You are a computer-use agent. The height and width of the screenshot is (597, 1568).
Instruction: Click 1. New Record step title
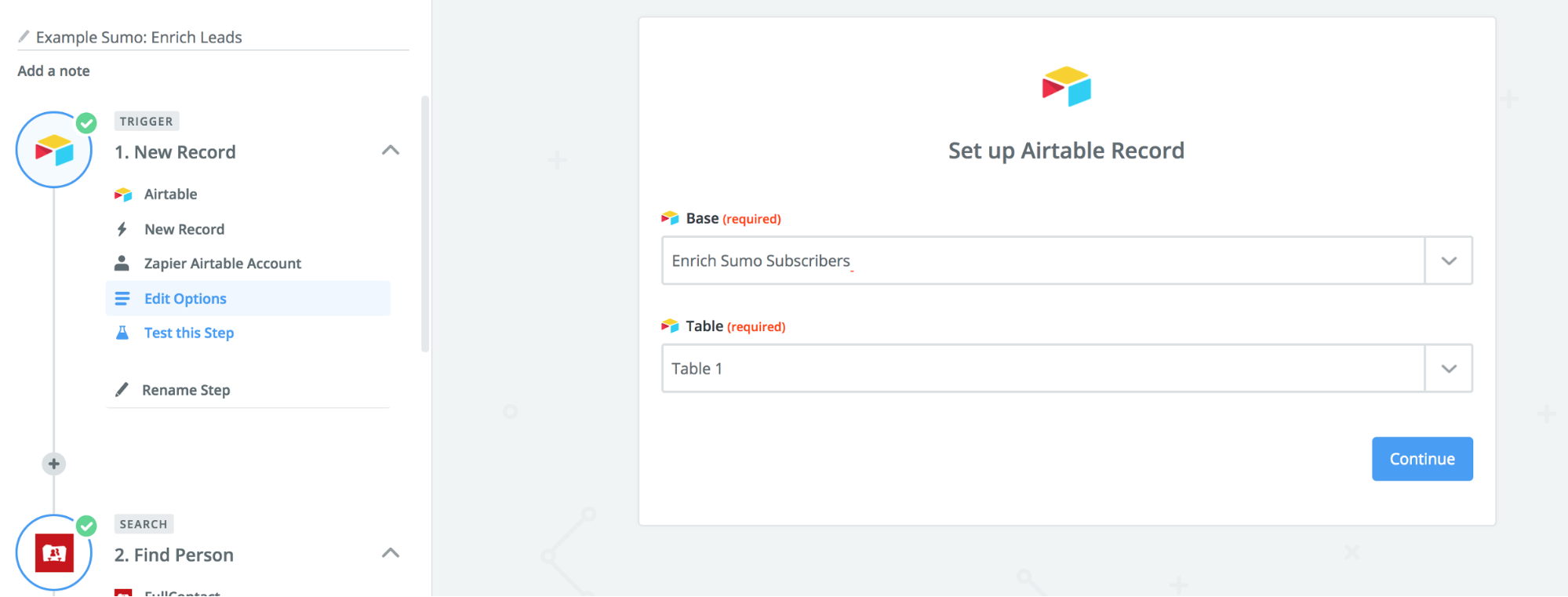point(175,152)
